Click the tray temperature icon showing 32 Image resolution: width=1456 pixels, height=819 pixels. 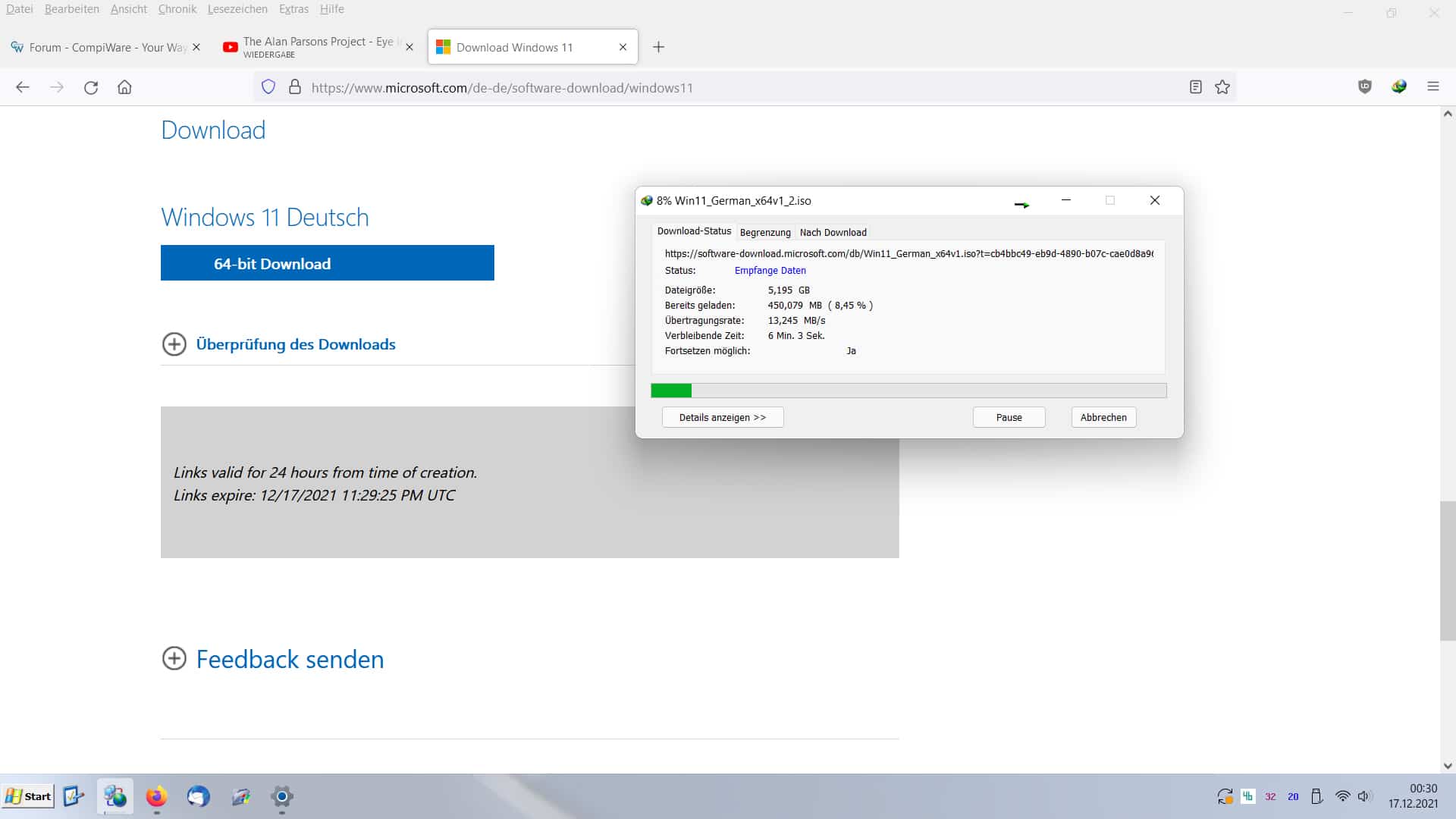[1270, 796]
